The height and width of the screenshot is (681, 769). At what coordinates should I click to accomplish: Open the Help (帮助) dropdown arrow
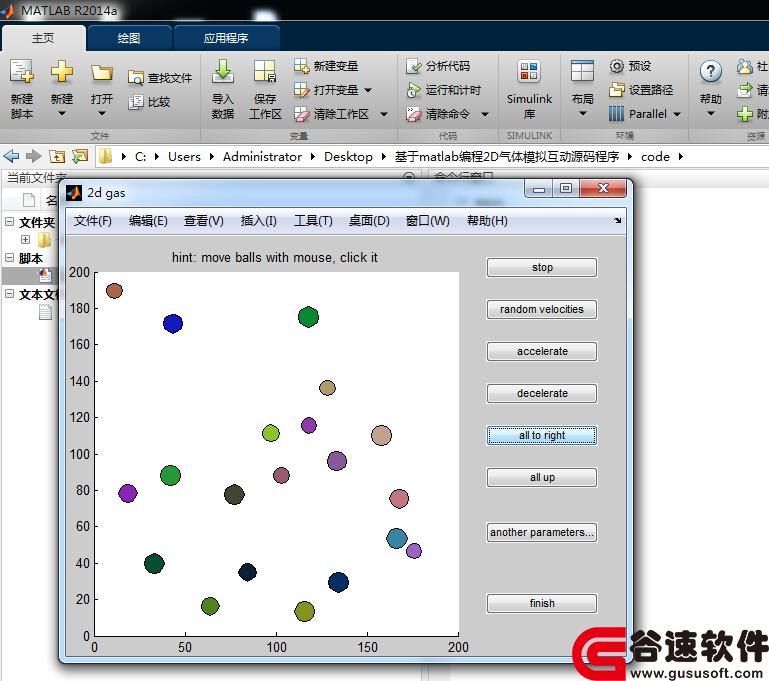coord(710,114)
